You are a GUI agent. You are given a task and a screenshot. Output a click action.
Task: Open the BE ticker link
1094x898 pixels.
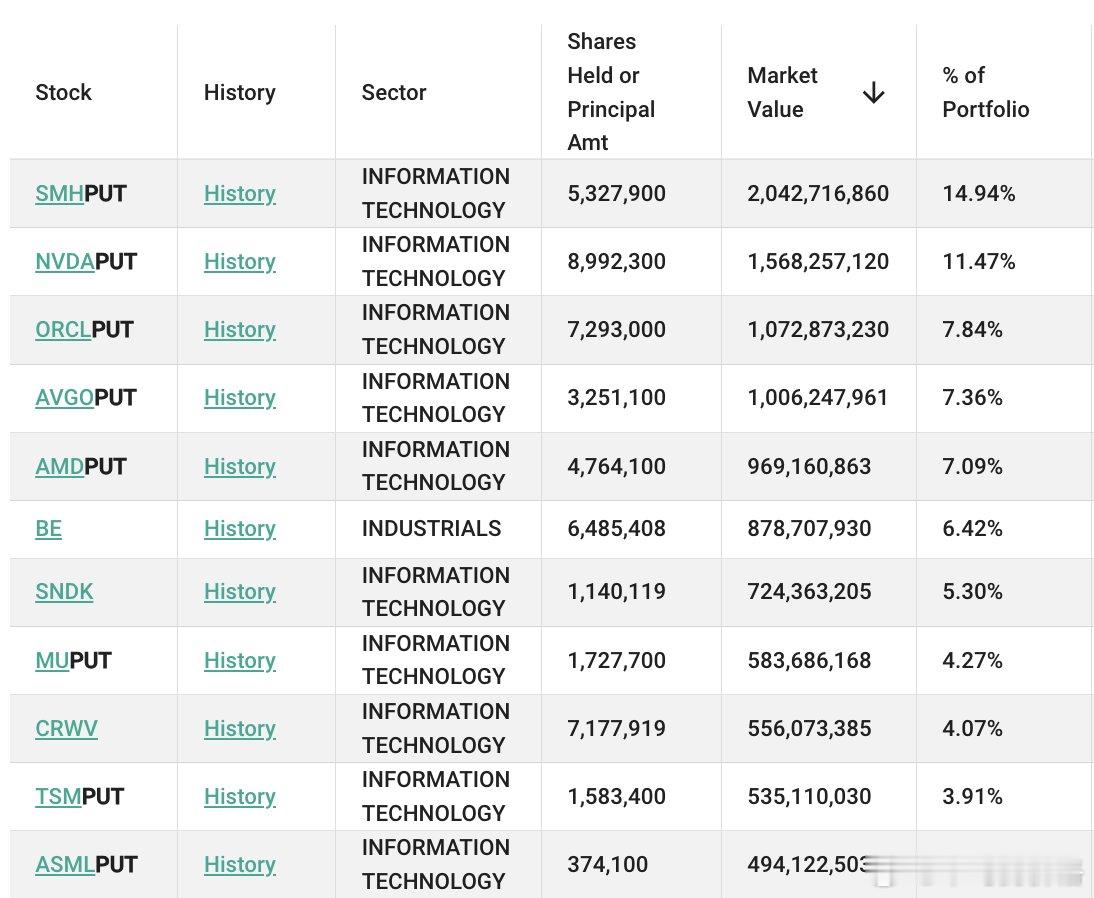[48, 528]
